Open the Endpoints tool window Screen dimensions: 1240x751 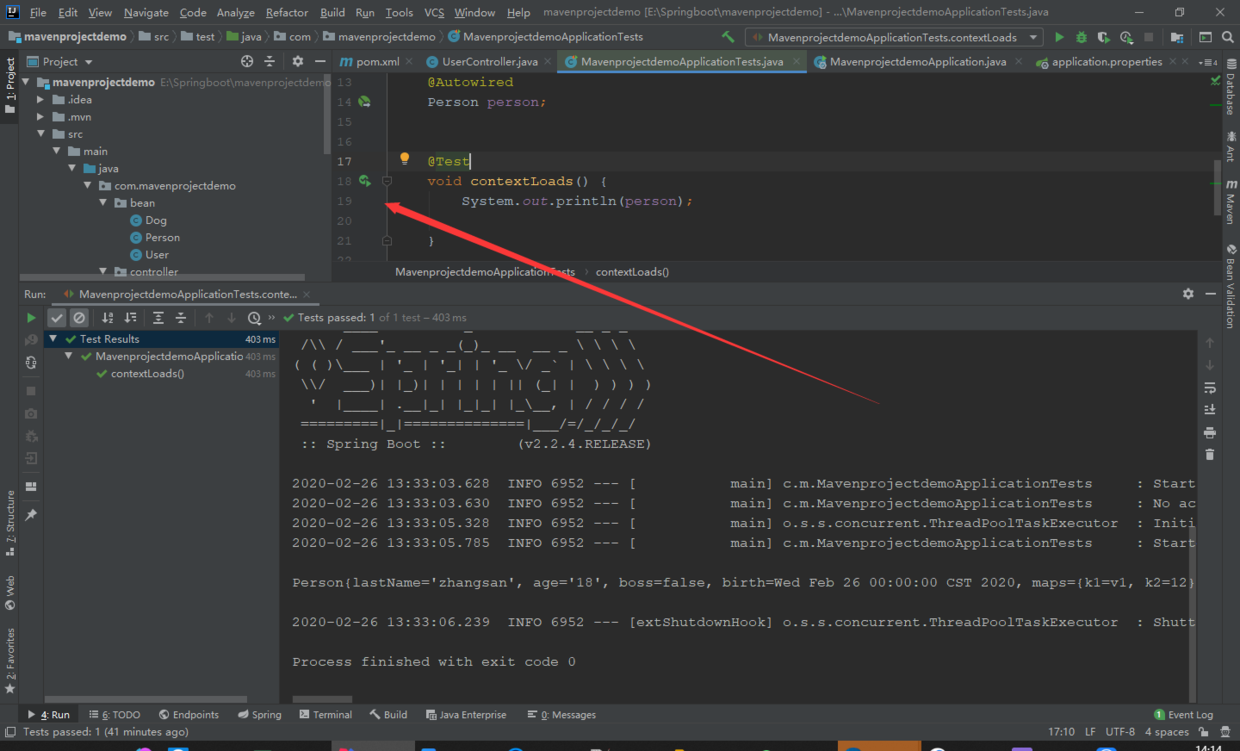pos(188,715)
